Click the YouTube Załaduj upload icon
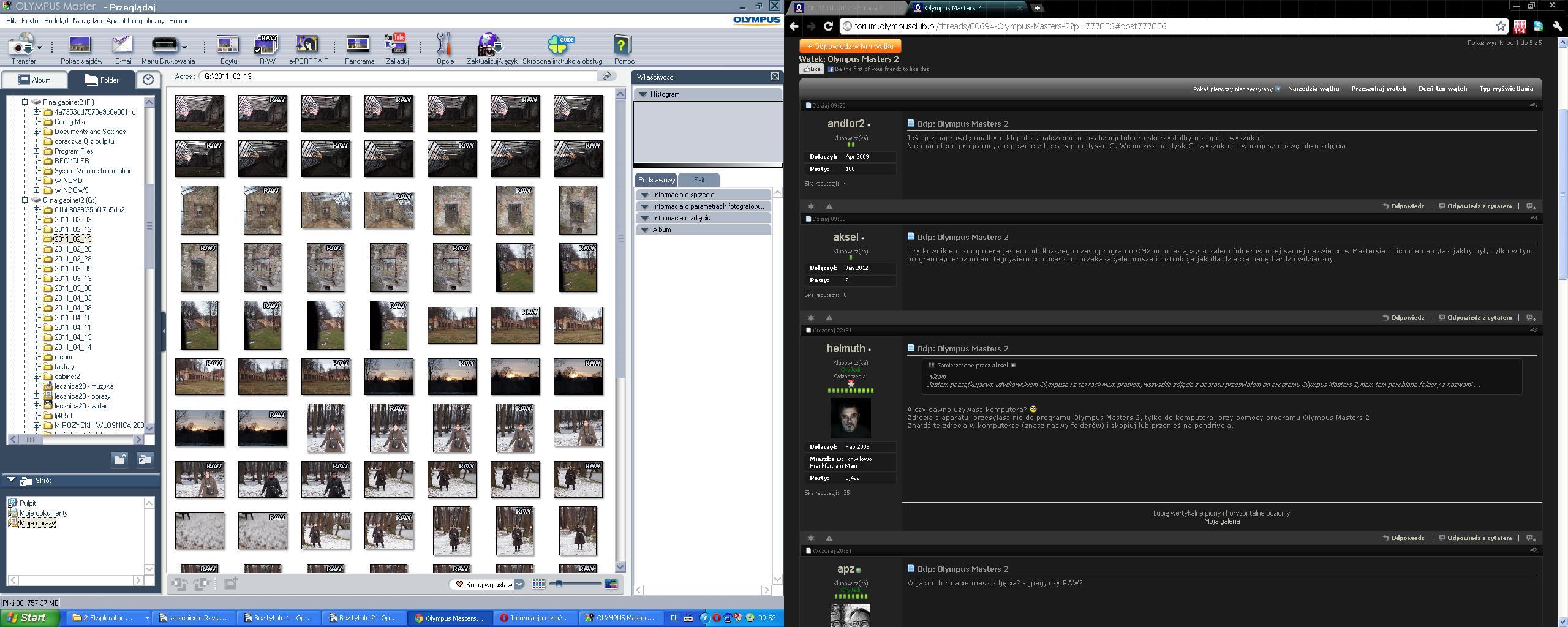 pyautogui.click(x=396, y=48)
